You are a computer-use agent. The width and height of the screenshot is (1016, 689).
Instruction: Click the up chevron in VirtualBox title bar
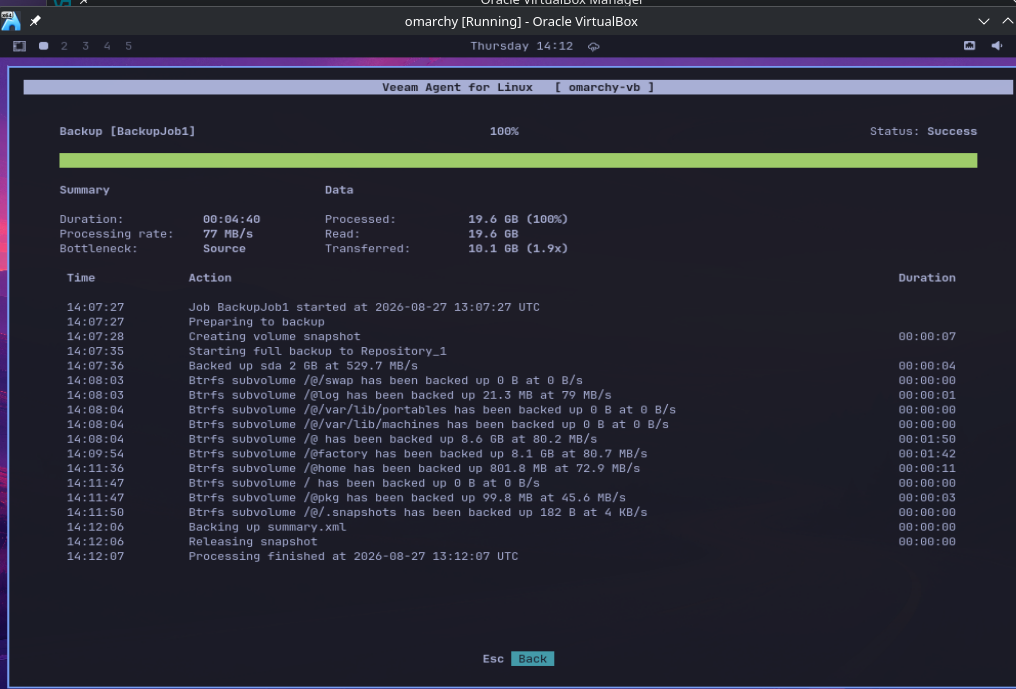pos(1008,21)
